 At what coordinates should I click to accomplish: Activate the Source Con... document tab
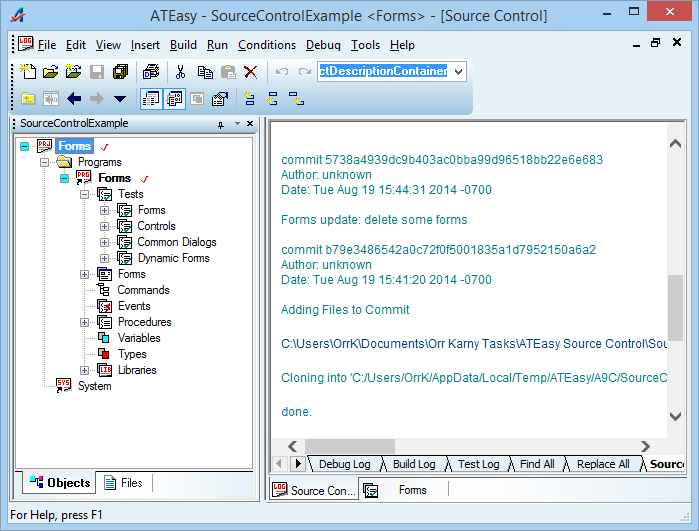point(315,490)
